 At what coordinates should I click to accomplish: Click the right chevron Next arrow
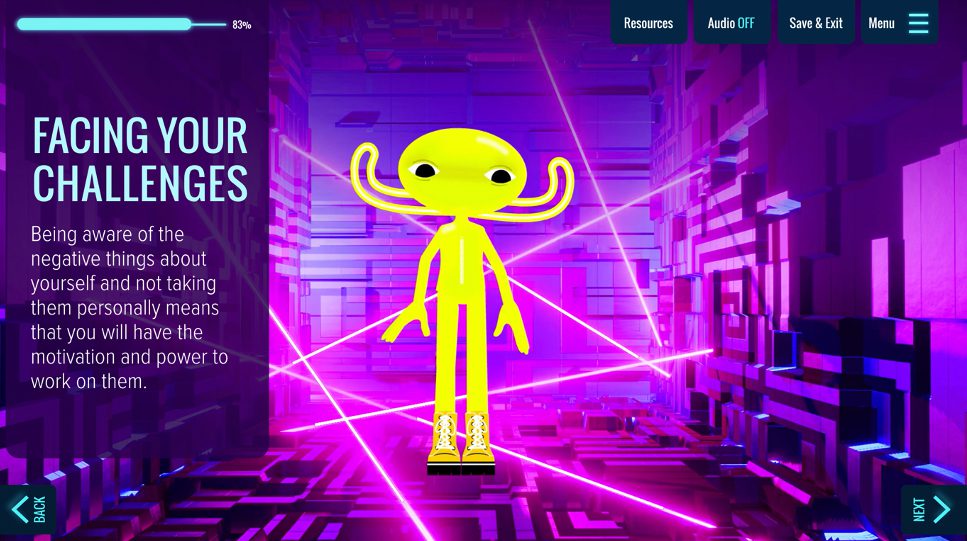tap(942, 509)
